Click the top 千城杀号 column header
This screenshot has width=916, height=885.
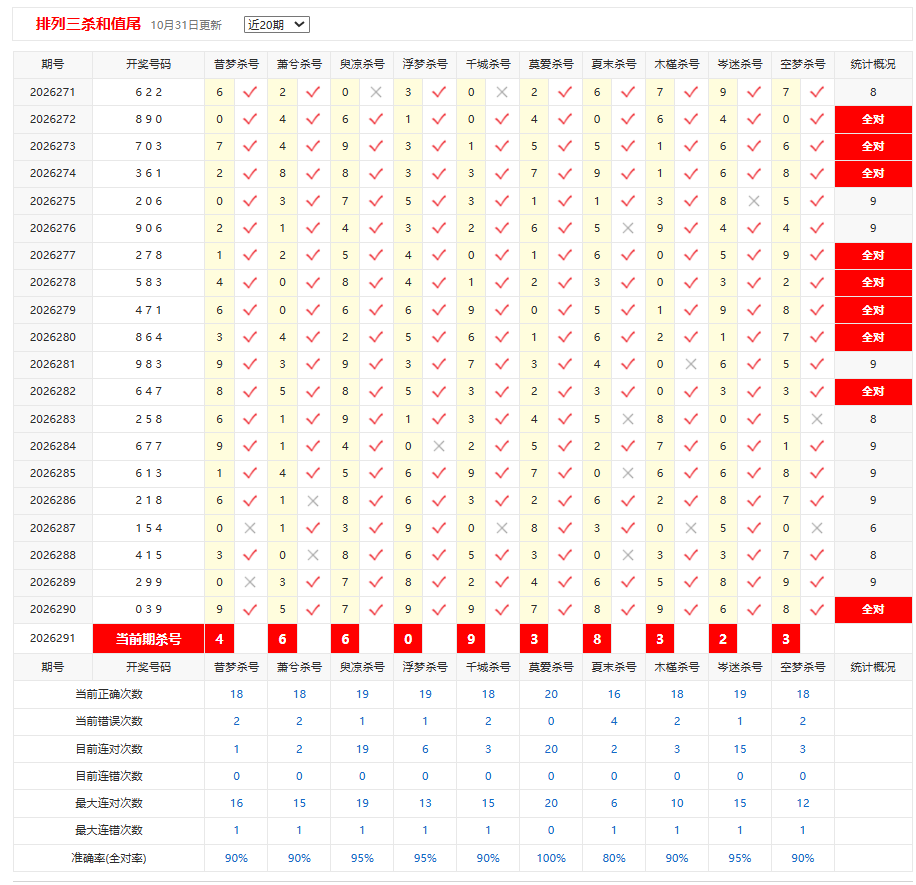click(488, 64)
